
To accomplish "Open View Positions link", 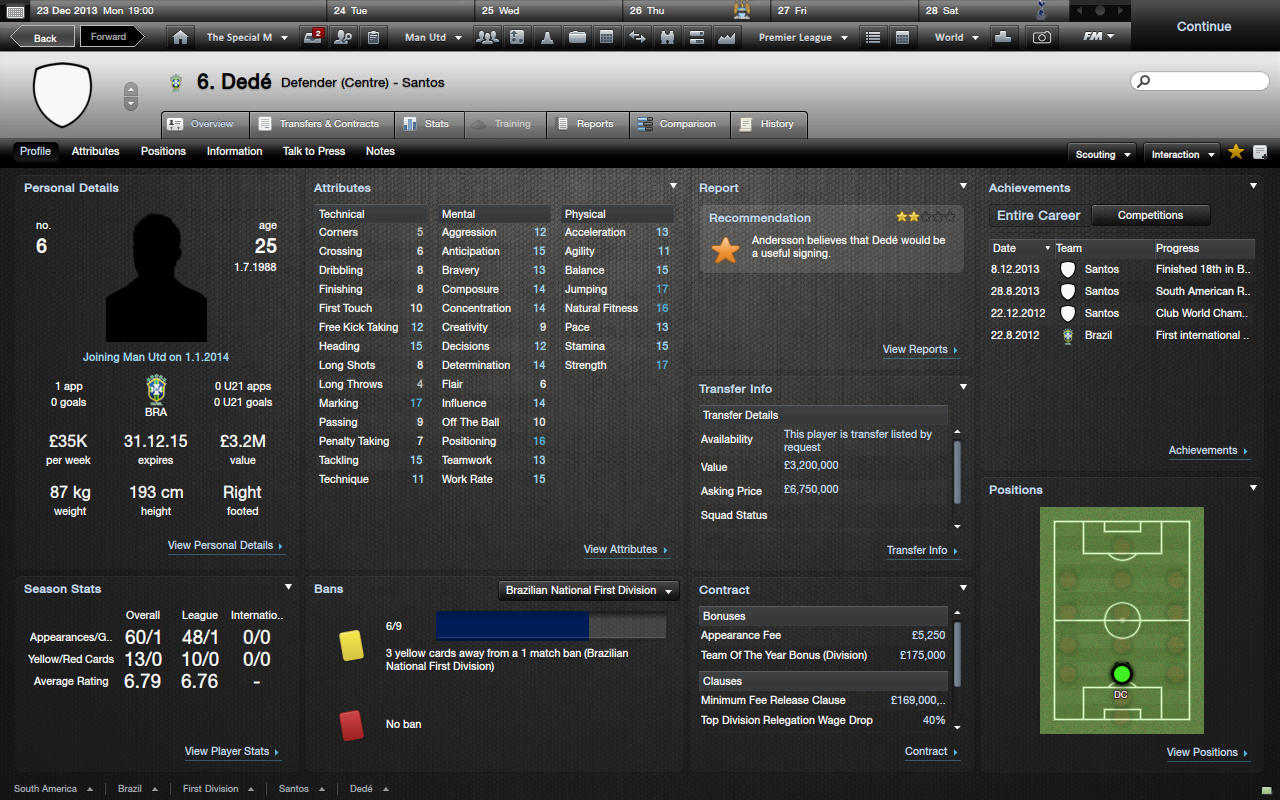I will [x=1207, y=753].
